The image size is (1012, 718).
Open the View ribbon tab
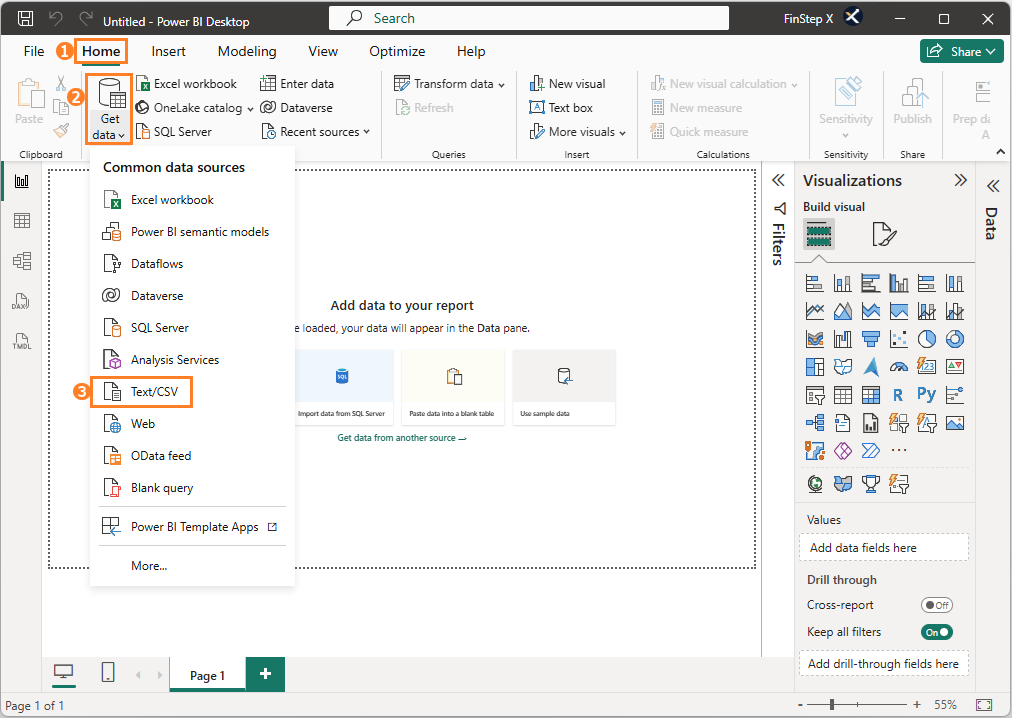tap(323, 52)
